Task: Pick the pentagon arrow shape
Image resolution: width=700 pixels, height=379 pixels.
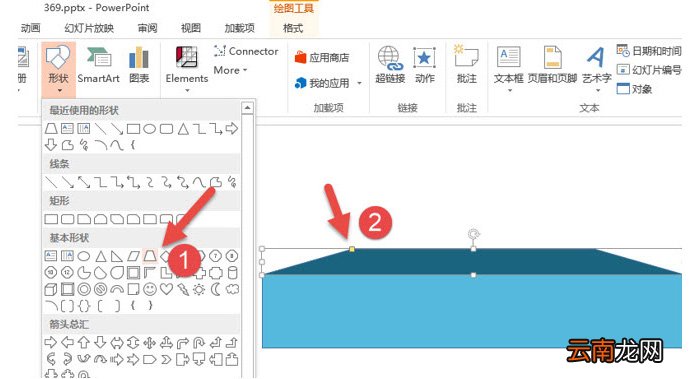Action: coord(150,359)
